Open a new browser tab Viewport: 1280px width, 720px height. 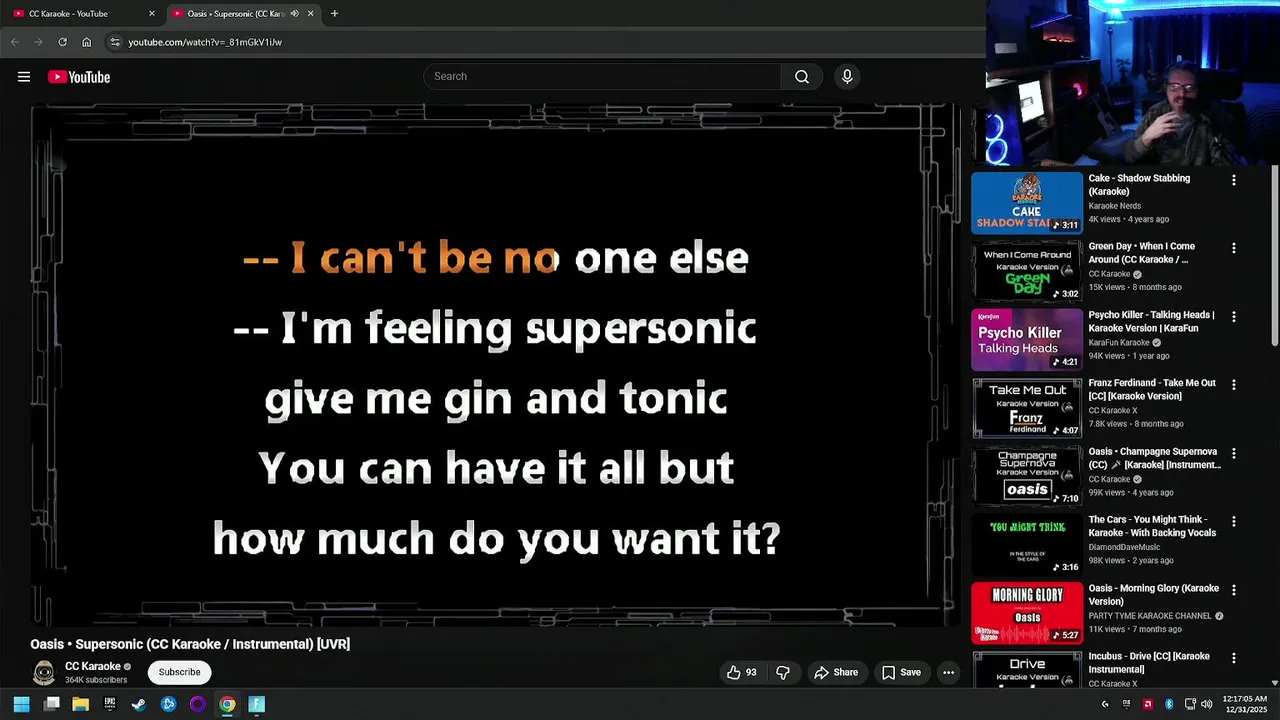tap(334, 14)
